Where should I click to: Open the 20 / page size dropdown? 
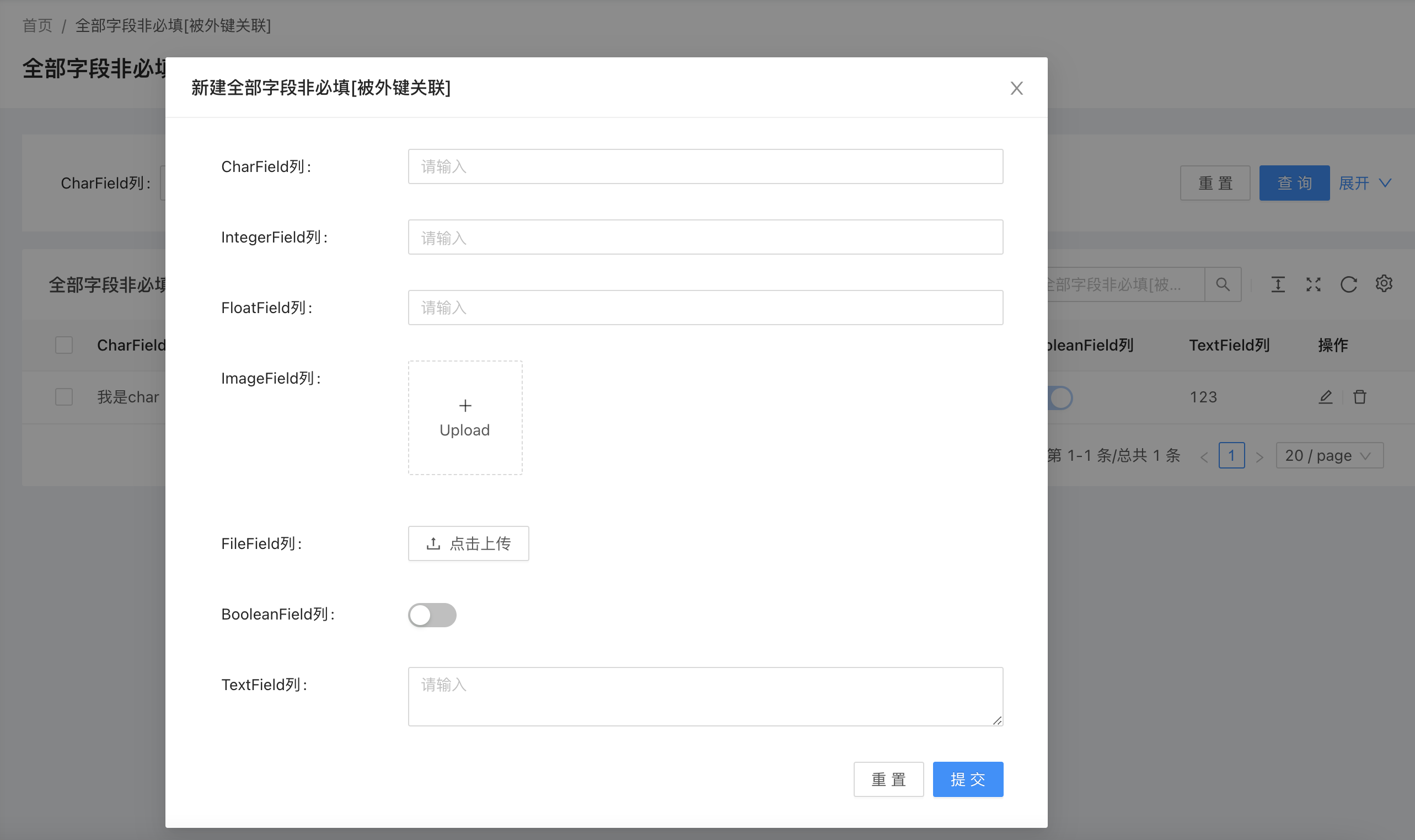click(x=1329, y=455)
